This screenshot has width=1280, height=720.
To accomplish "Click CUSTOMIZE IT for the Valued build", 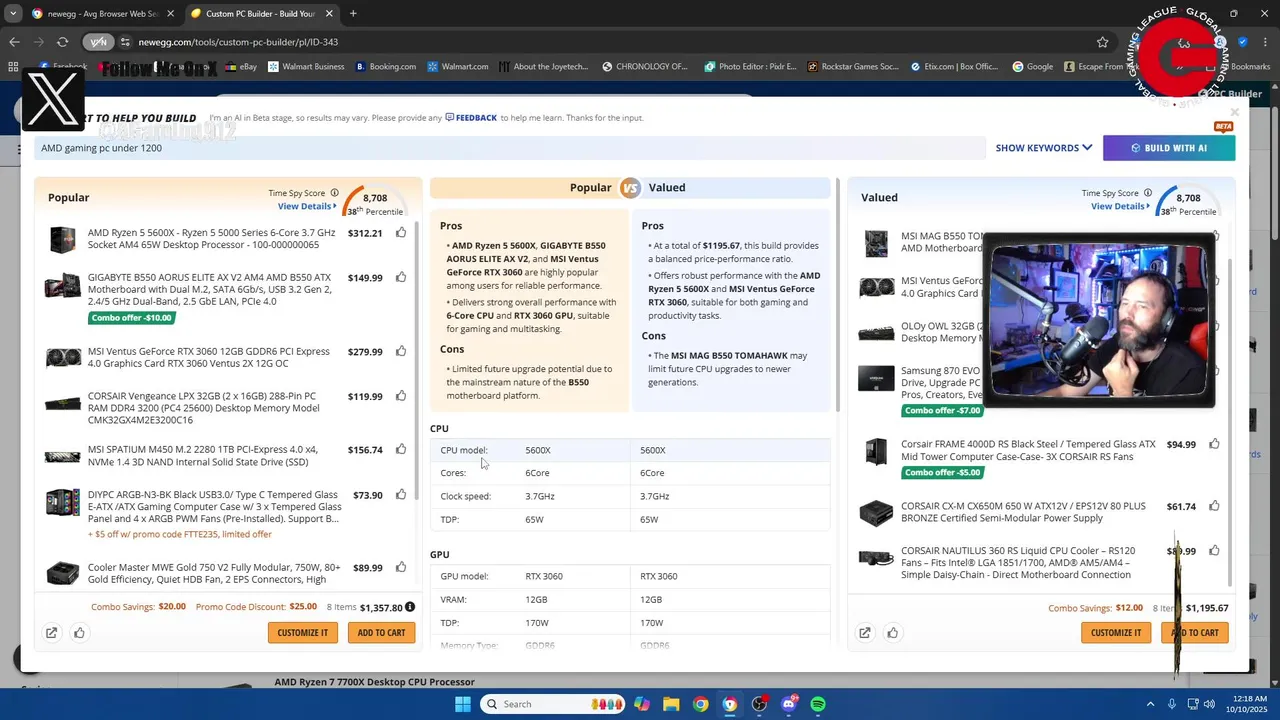I will pos(1115,632).
